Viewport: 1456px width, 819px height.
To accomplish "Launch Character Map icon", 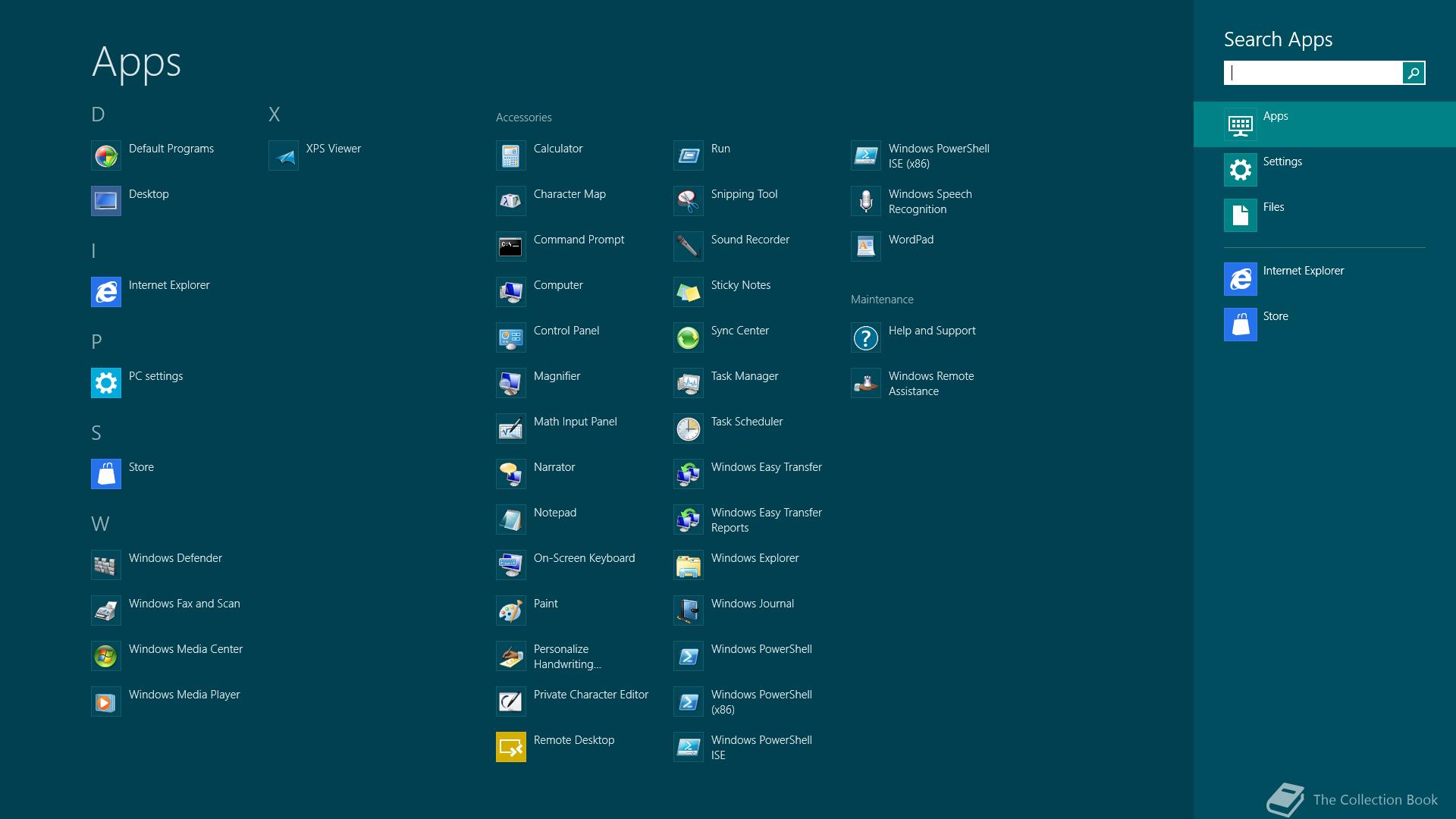I will [510, 201].
